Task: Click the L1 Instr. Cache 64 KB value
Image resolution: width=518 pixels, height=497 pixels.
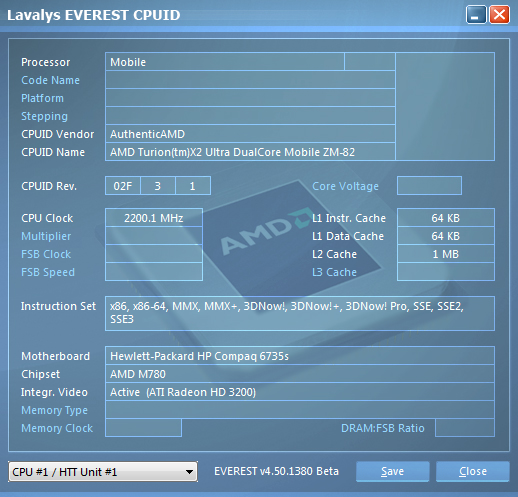Action: tap(446, 218)
